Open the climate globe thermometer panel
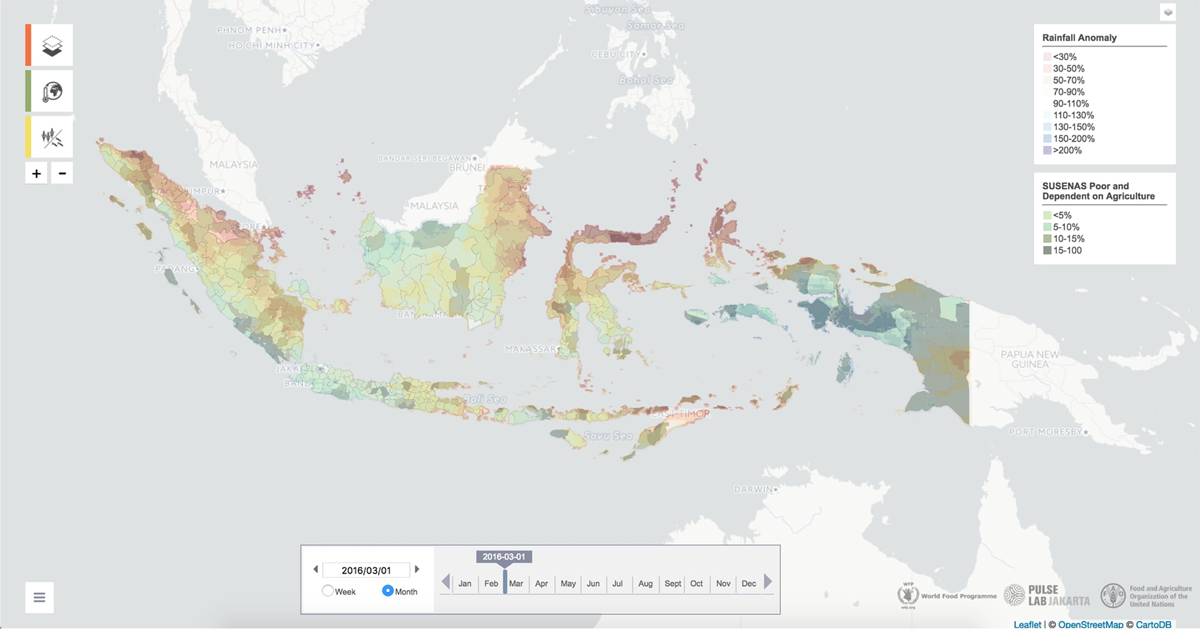The image size is (1200, 630). tap(52, 92)
